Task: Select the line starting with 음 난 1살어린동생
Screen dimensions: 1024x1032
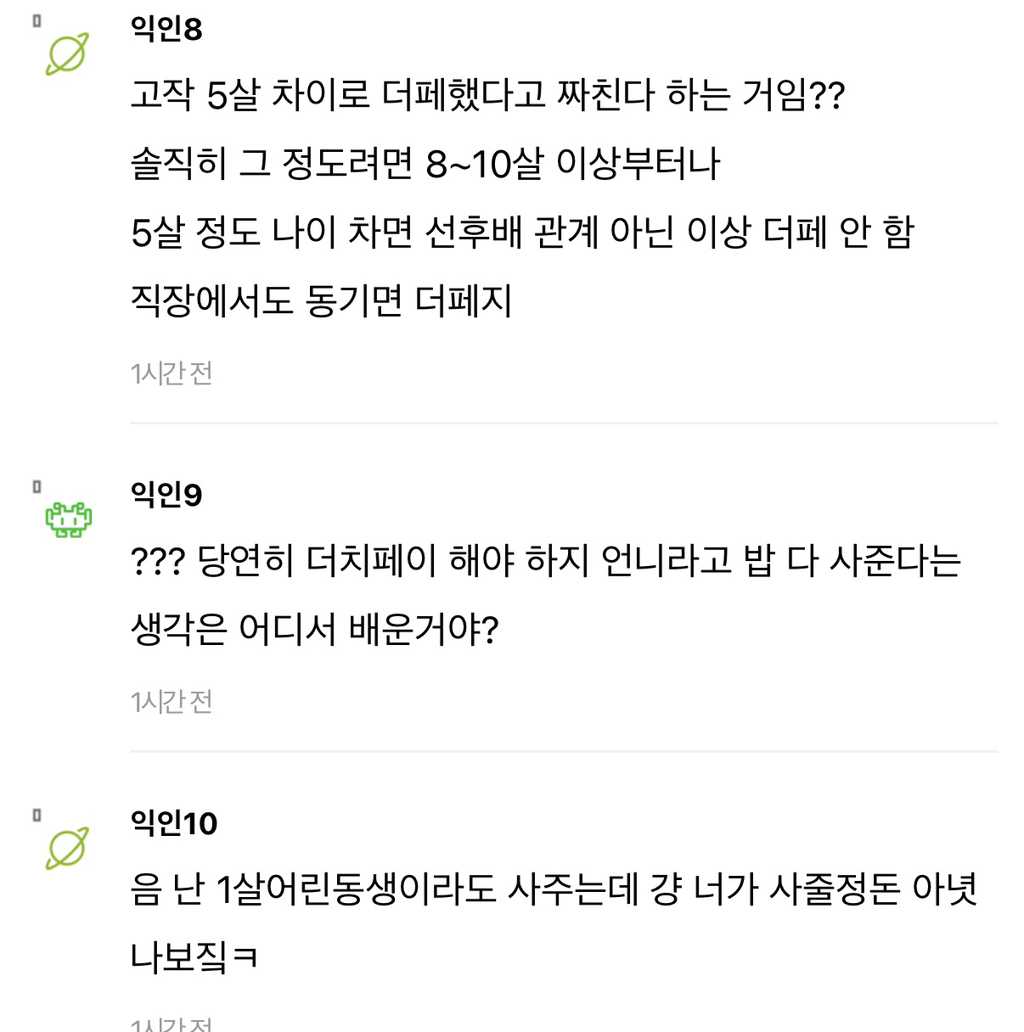Action: pyautogui.click(x=553, y=889)
